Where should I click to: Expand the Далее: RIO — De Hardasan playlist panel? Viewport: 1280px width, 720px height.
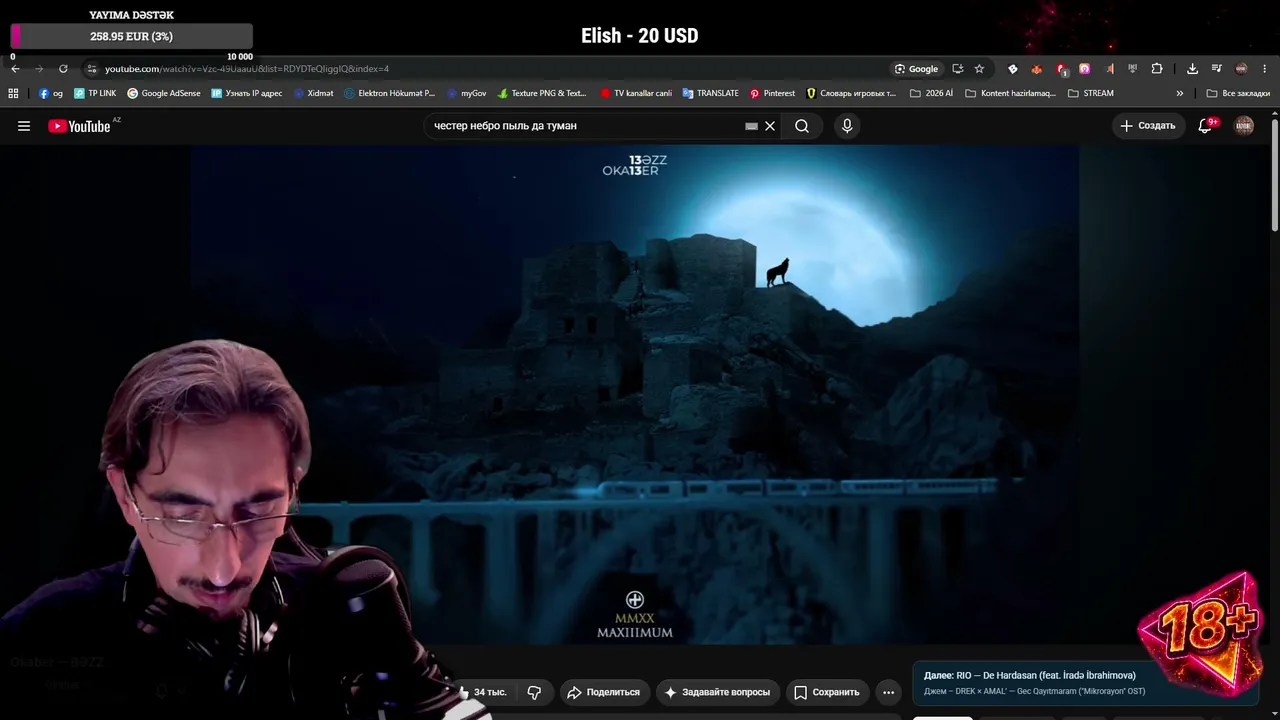[x=1086, y=682]
